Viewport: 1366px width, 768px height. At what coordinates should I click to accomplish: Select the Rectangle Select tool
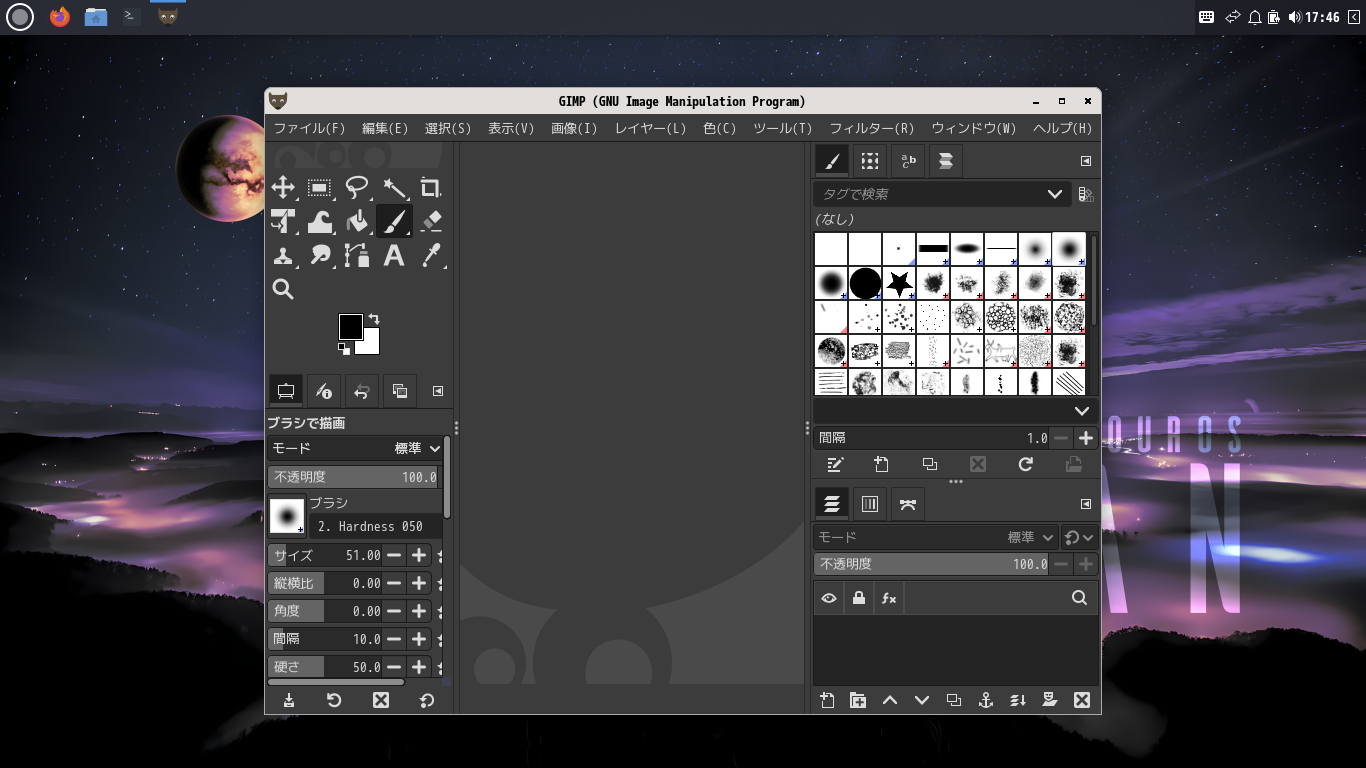[x=320, y=188]
